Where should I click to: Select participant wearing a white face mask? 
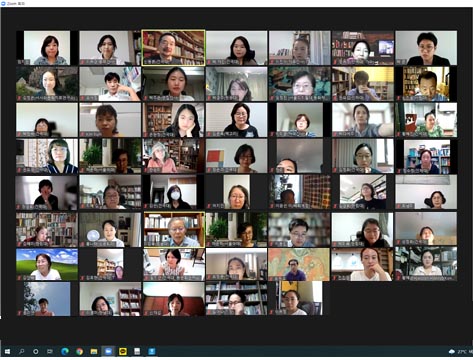pos(174,192)
